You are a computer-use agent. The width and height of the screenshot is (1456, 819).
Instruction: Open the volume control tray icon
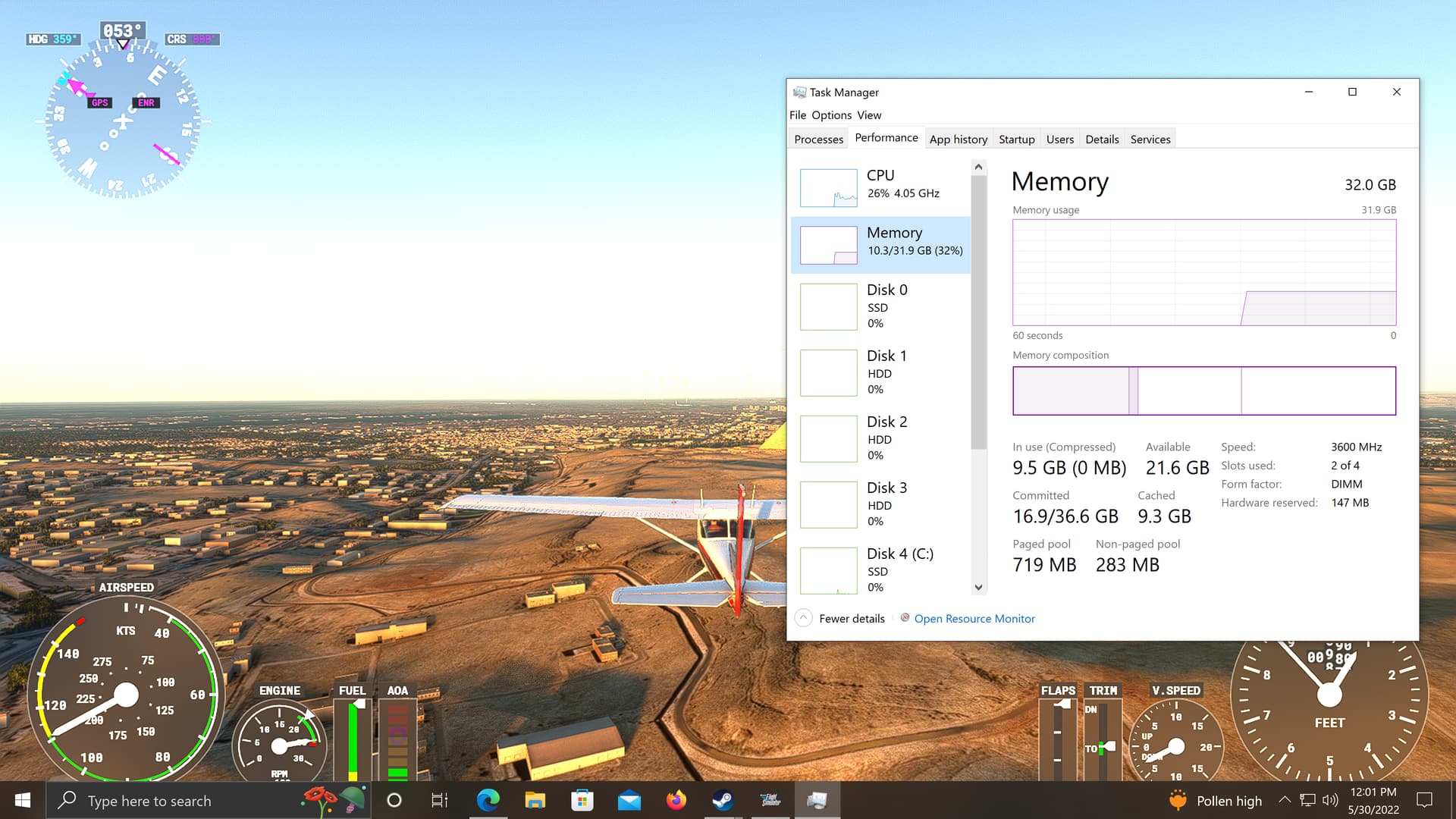(x=1330, y=800)
